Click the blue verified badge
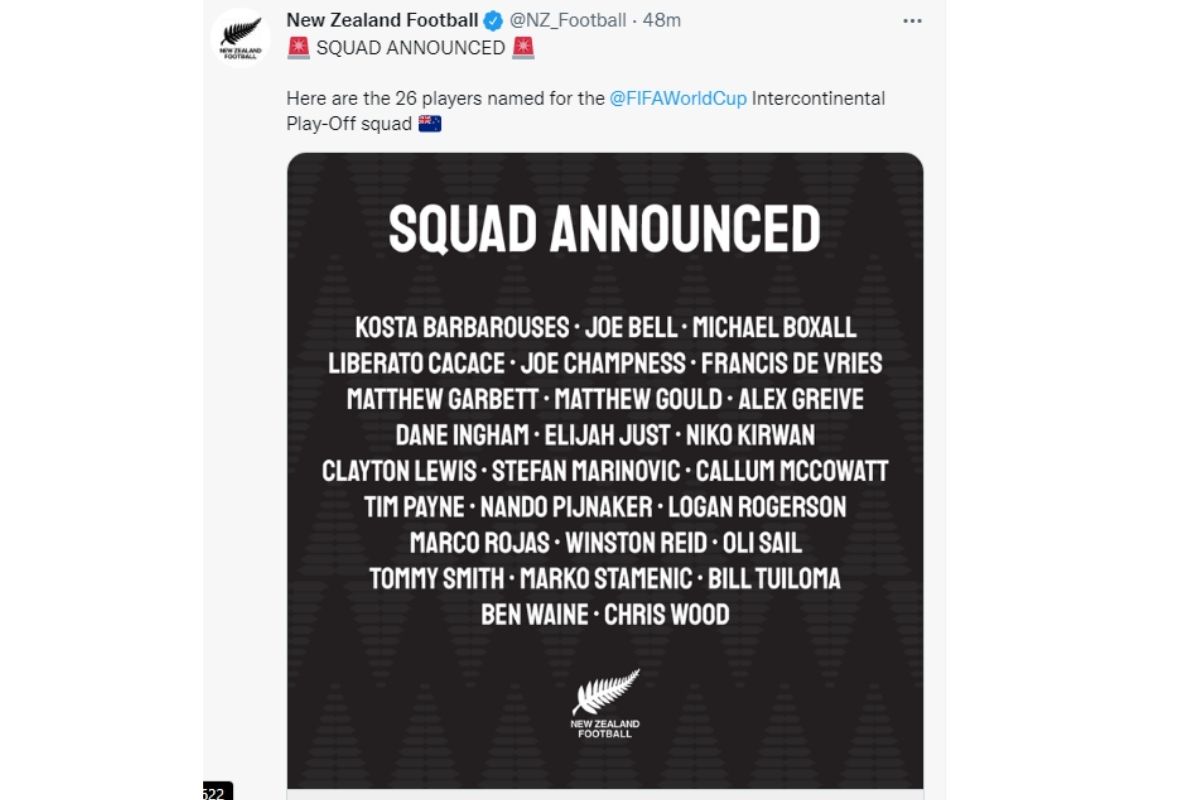 click(493, 21)
